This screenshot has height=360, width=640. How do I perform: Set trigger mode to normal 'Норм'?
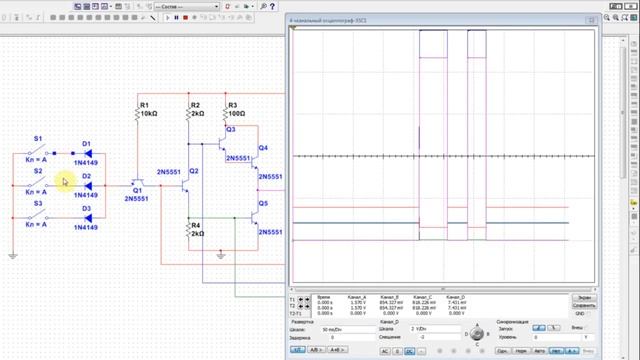[x=521, y=351]
